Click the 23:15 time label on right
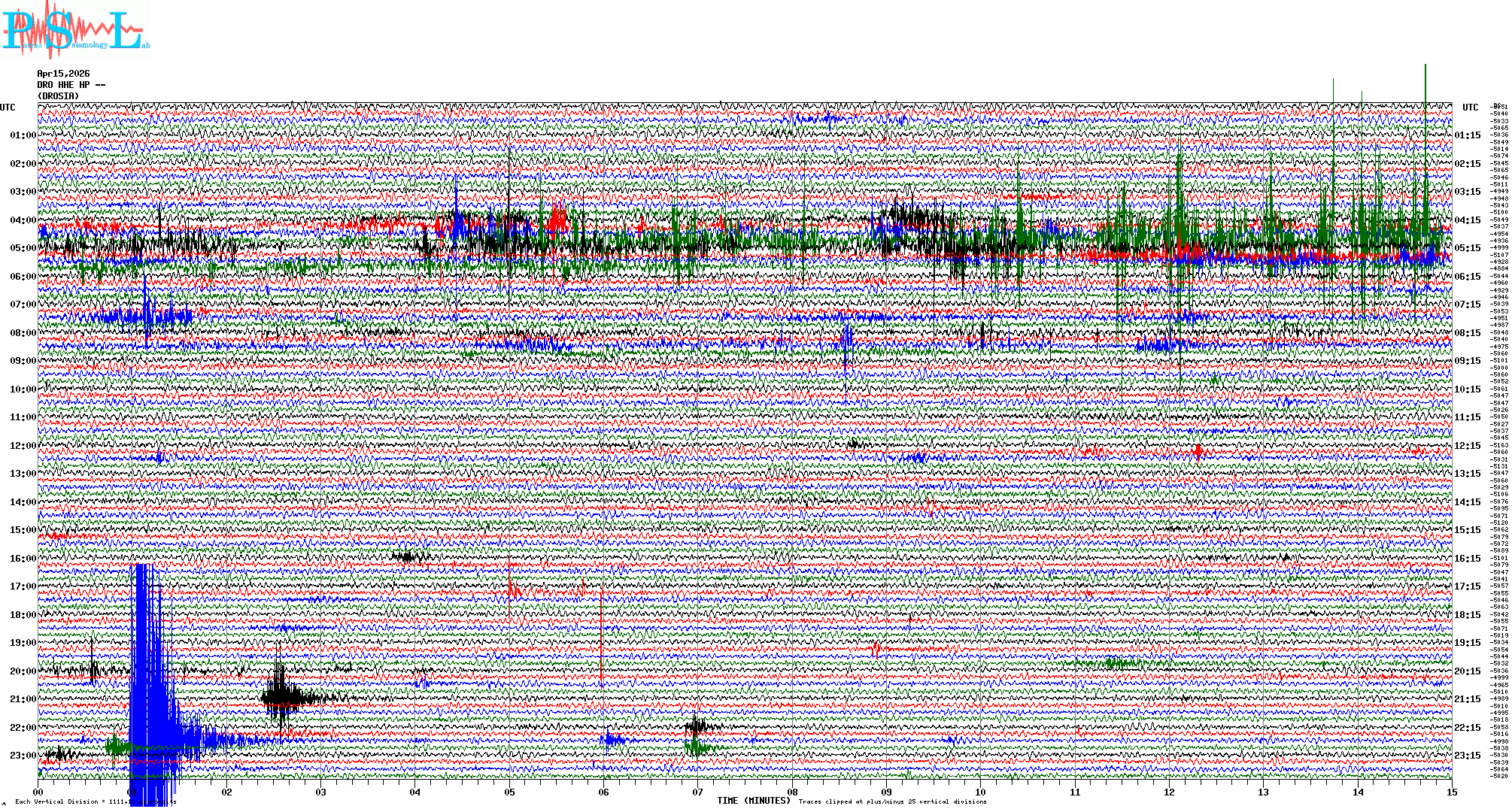 pos(1468,756)
